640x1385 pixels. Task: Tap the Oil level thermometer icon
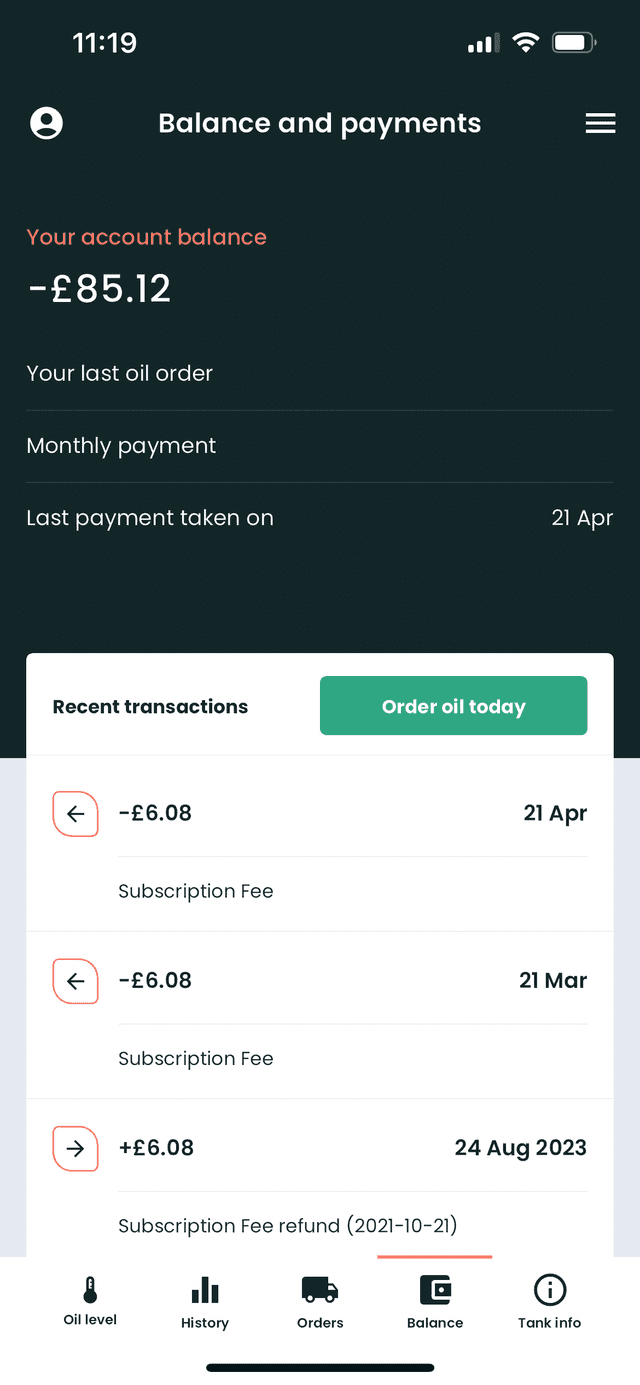tap(89, 1292)
